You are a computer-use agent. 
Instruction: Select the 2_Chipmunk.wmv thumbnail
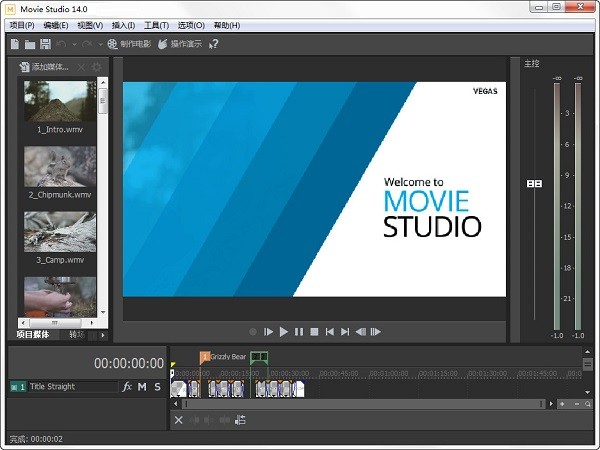click(x=60, y=167)
